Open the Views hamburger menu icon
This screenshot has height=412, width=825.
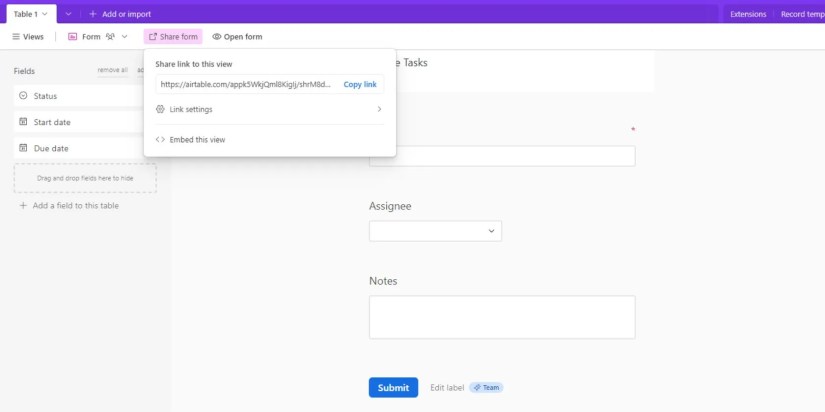click(16, 37)
